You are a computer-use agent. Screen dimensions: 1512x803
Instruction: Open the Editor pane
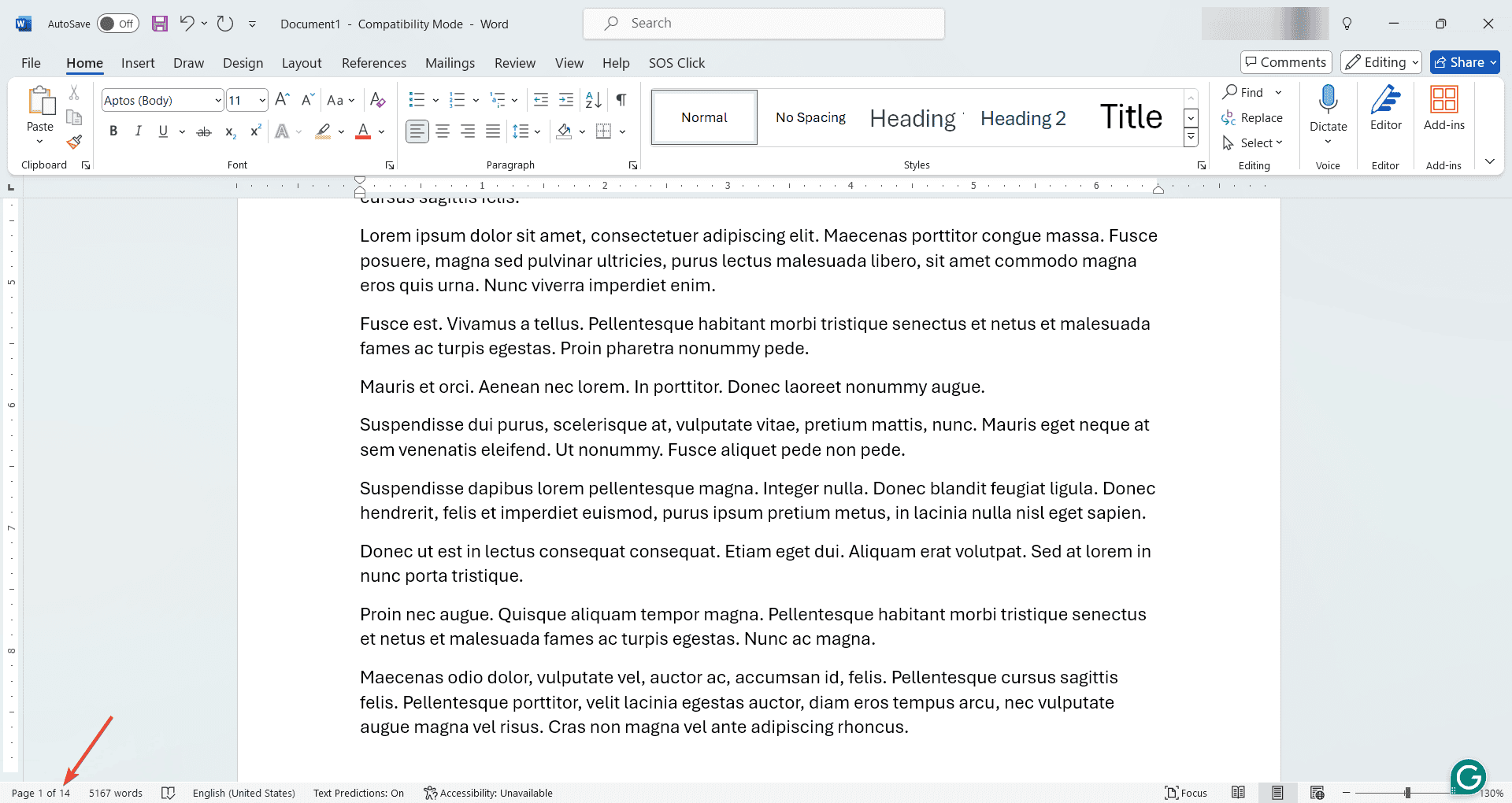pyautogui.click(x=1385, y=109)
